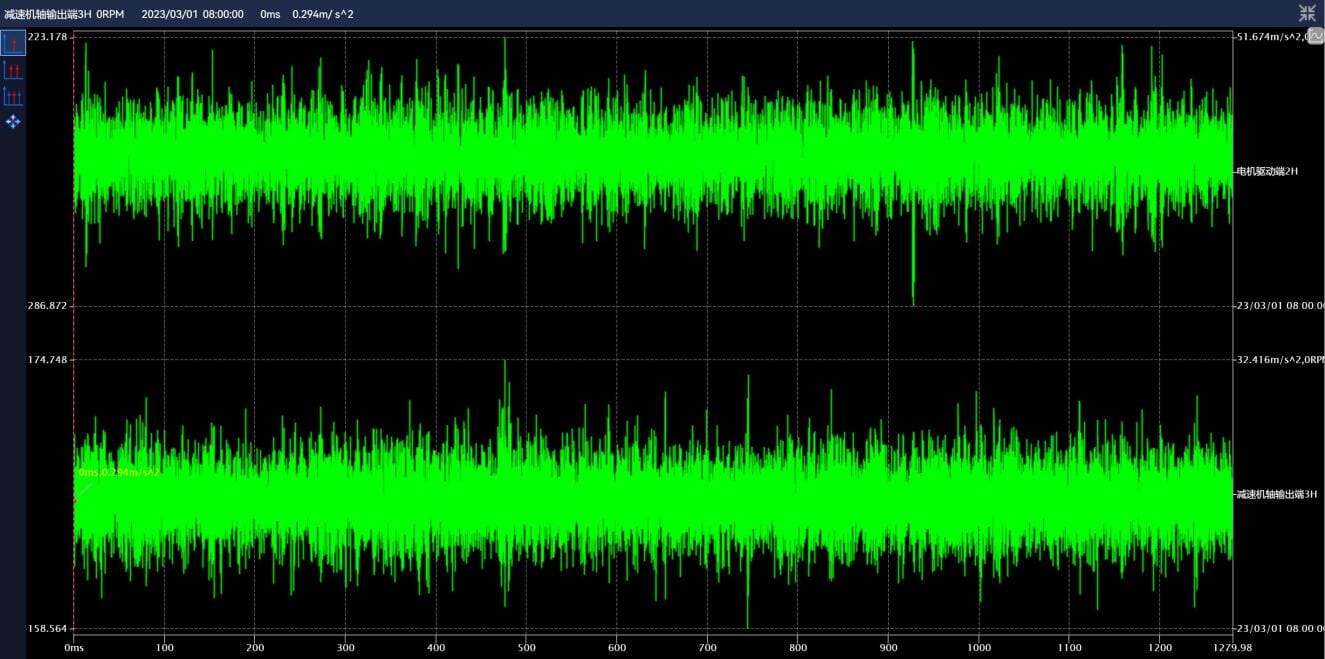
Task: Click the 51.674m/s^2 peak label
Action: 1274,37
